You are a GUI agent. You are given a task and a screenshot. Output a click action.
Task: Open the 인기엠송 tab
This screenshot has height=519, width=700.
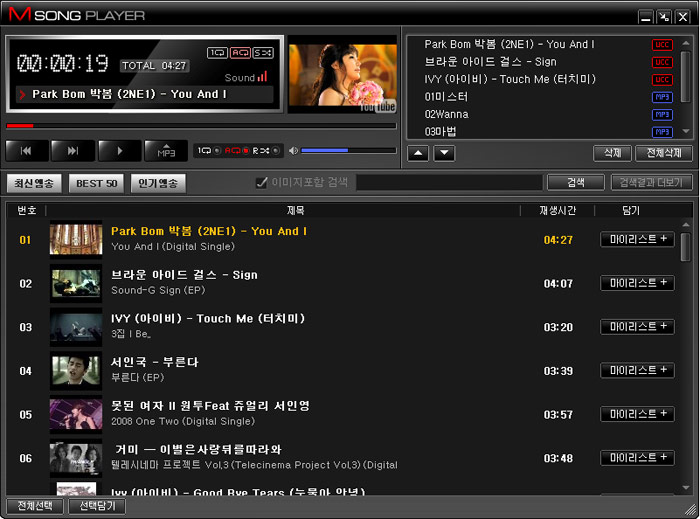[158, 183]
